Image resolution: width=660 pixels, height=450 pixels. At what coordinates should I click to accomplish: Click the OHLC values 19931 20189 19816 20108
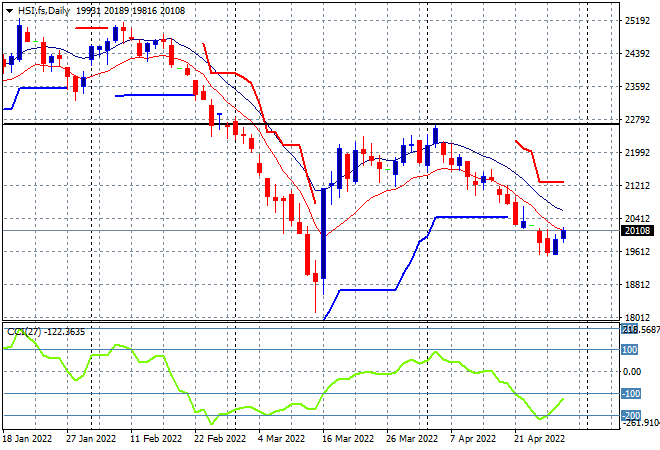click(130, 11)
